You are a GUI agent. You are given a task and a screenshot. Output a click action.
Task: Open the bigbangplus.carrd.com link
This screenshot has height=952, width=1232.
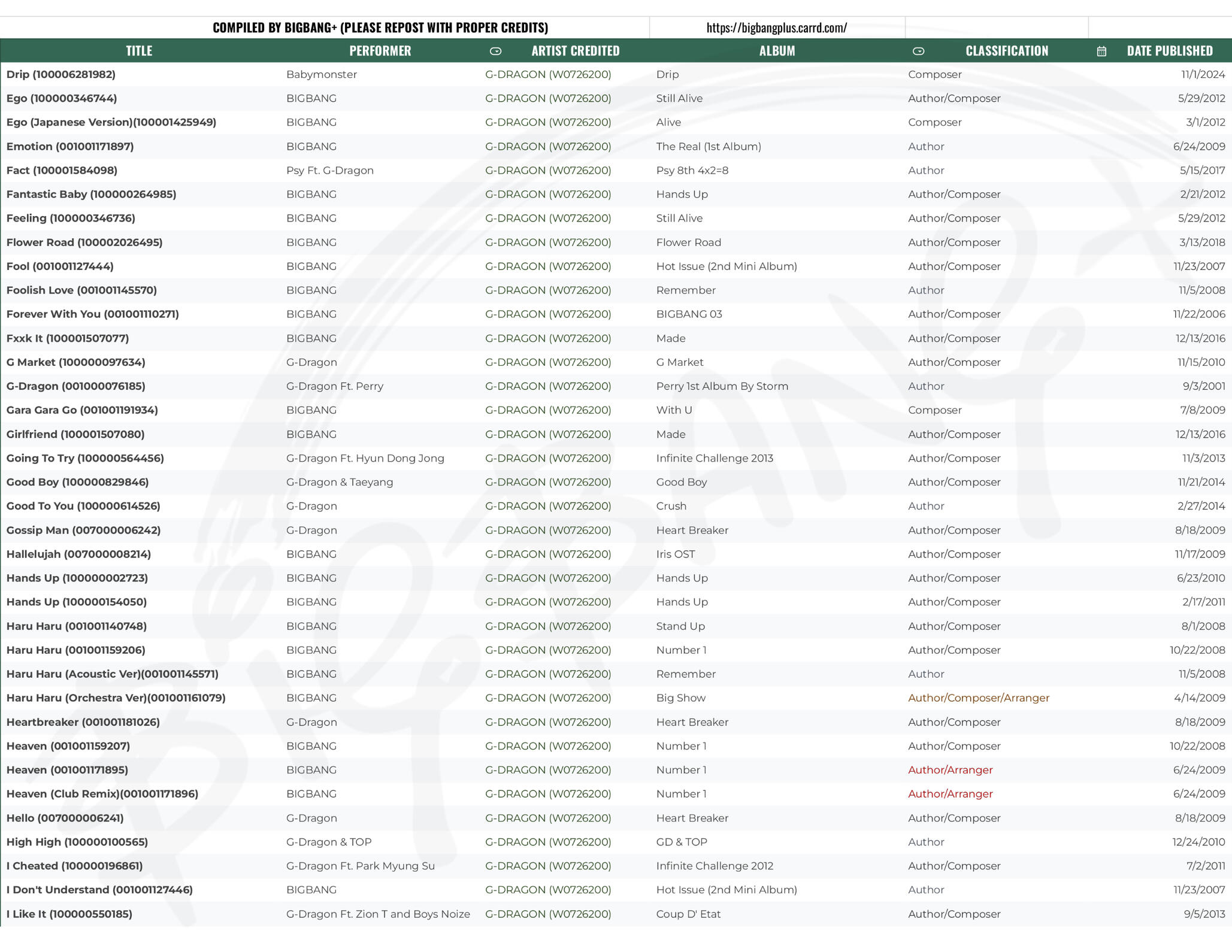point(776,28)
